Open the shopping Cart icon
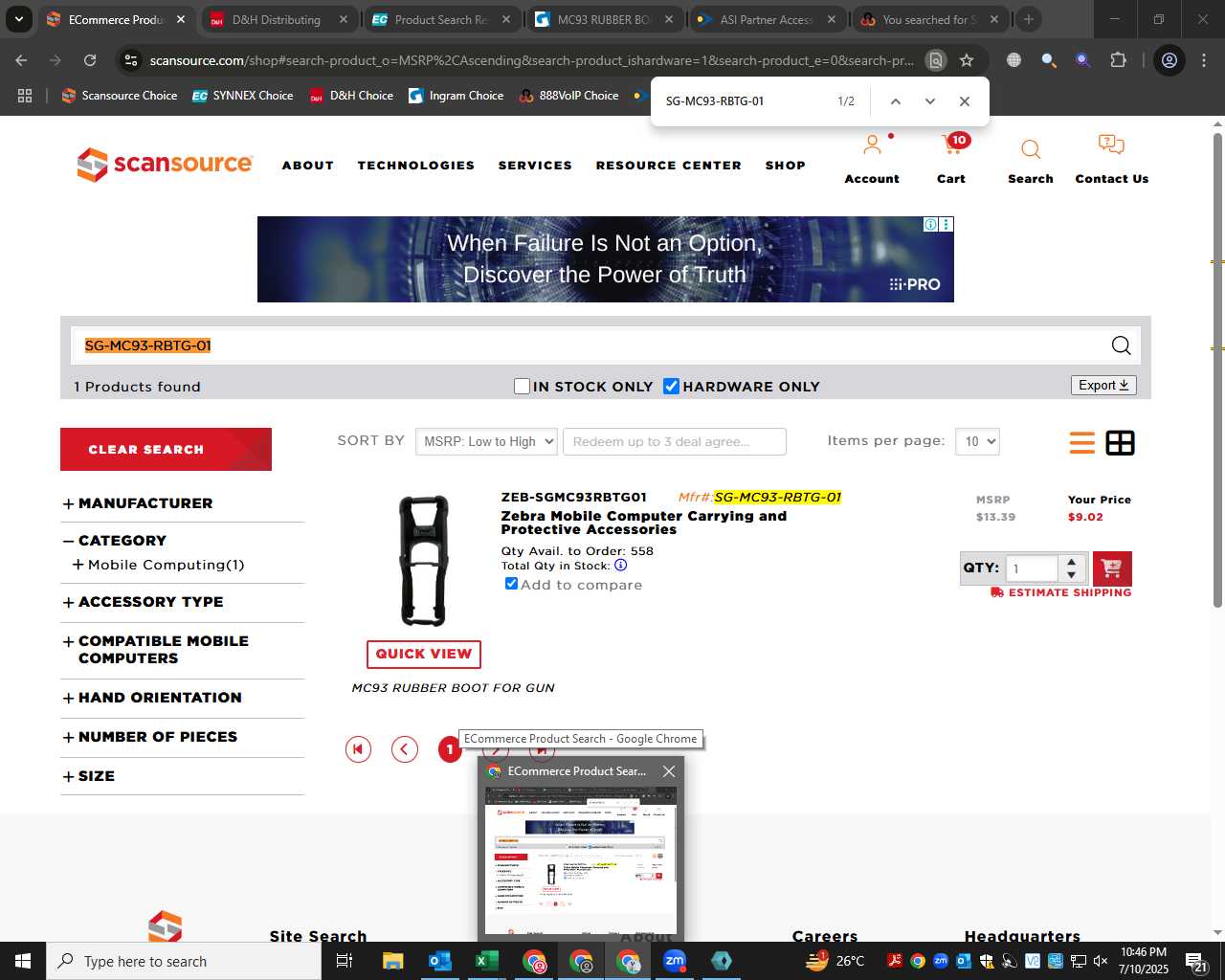Image resolution: width=1225 pixels, height=980 pixels. point(952,145)
